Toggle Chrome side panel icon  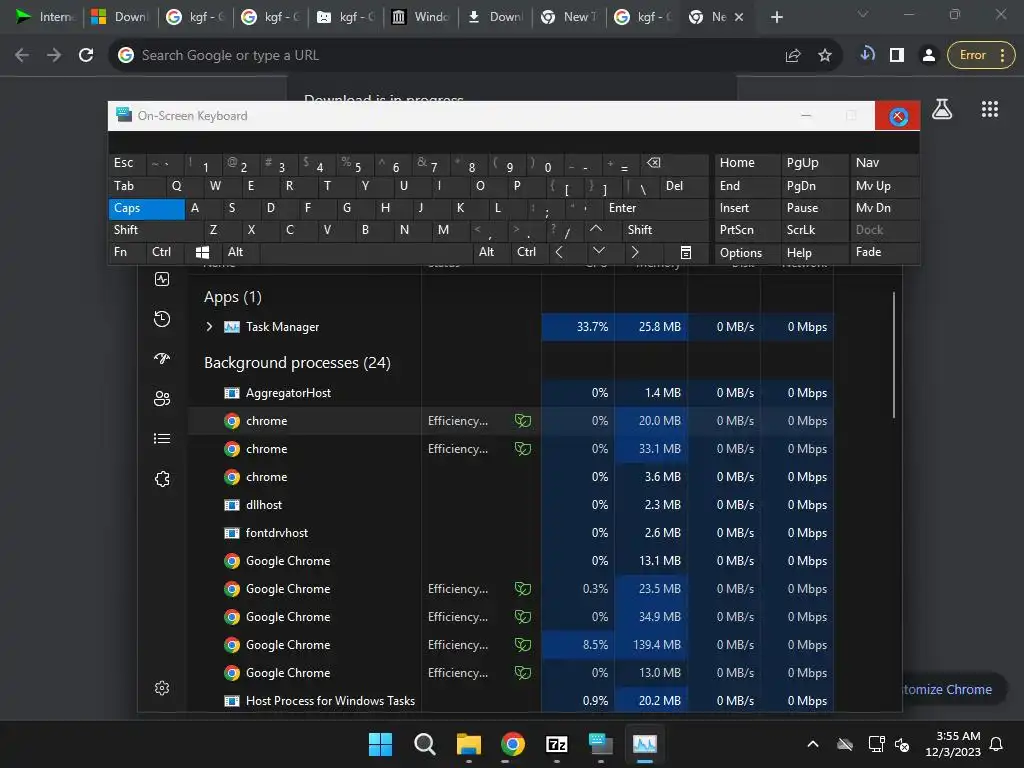[897, 56]
